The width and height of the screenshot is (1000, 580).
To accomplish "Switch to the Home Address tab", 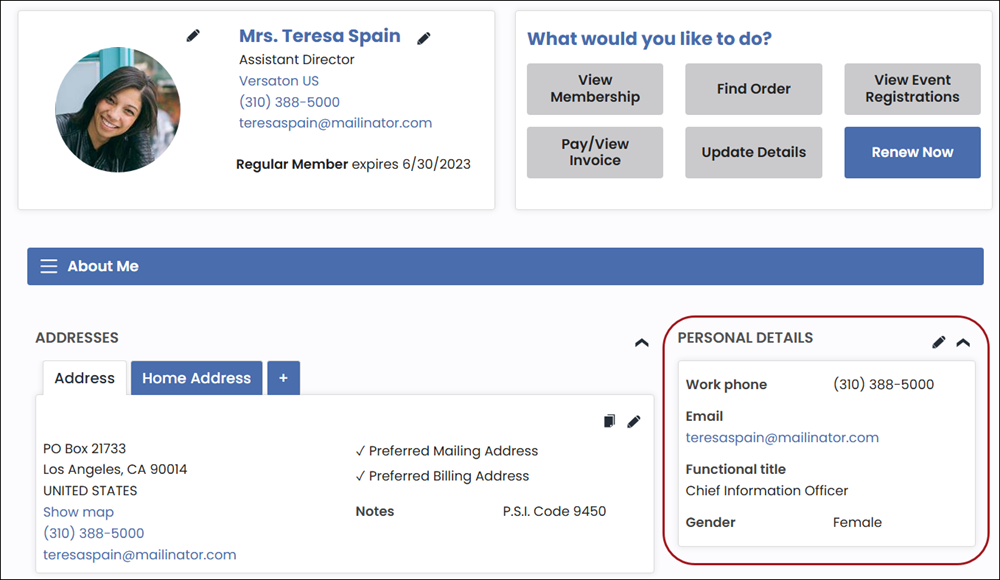I will pos(196,378).
